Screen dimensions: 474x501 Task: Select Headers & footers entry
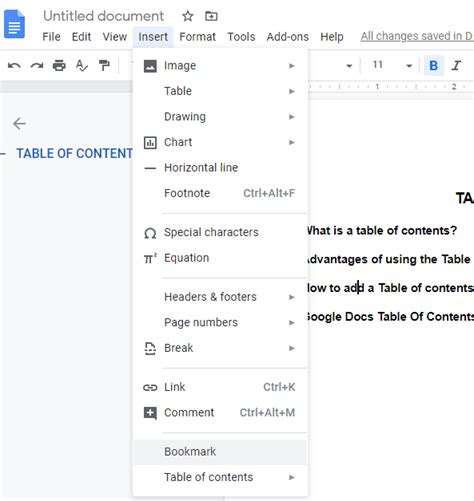coord(220,297)
